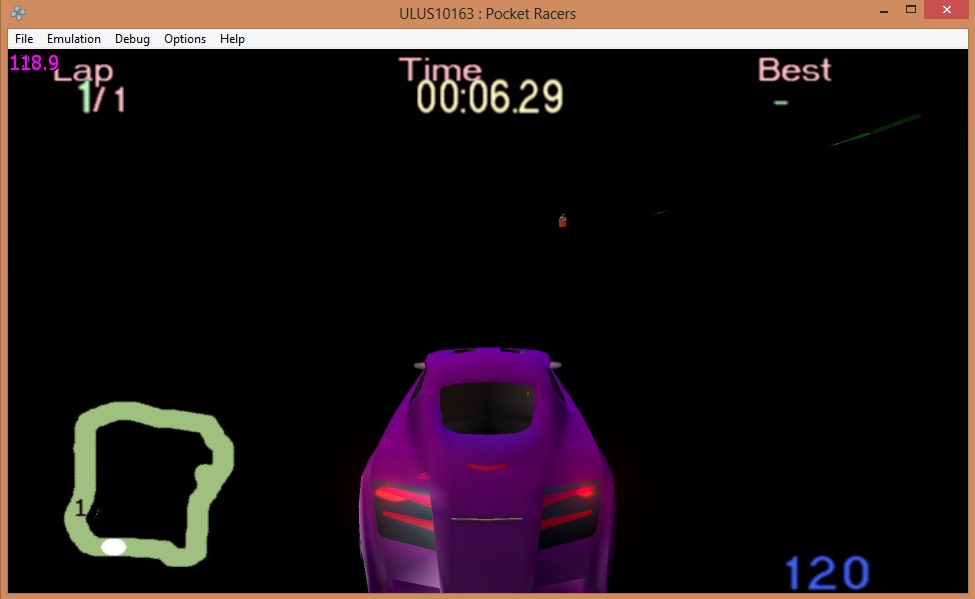
Task: Open the Debug menu
Action: click(x=132, y=39)
